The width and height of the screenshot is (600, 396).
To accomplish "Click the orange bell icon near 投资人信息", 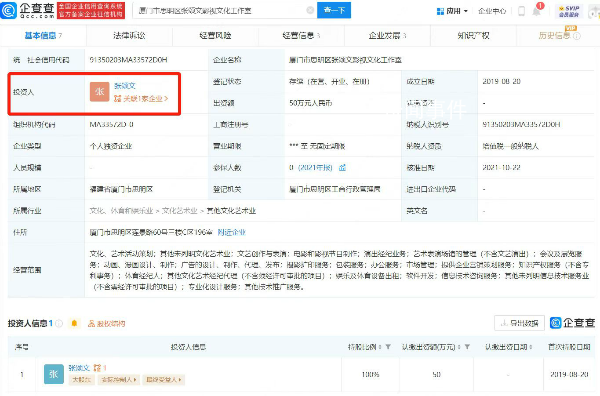I will pos(74,323).
